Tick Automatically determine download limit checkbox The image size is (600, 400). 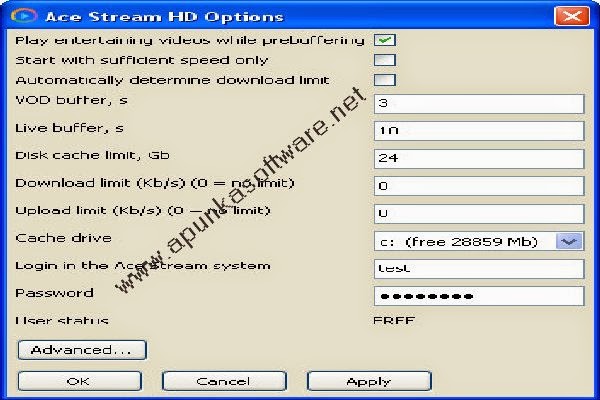coord(385,80)
